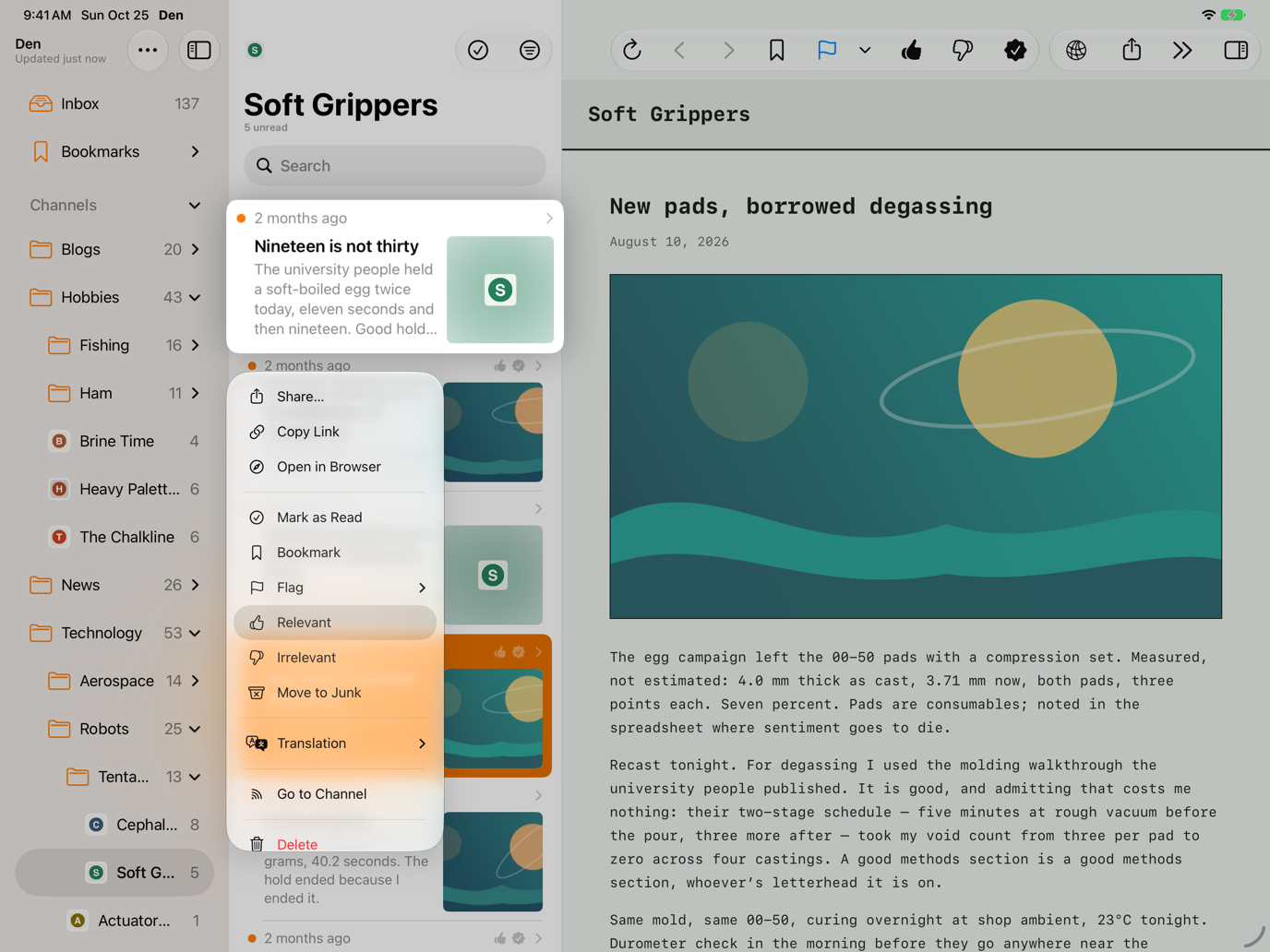Image resolution: width=1270 pixels, height=952 pixels.
Task: Open the list filter options icon
Action: tap(529, 50)
